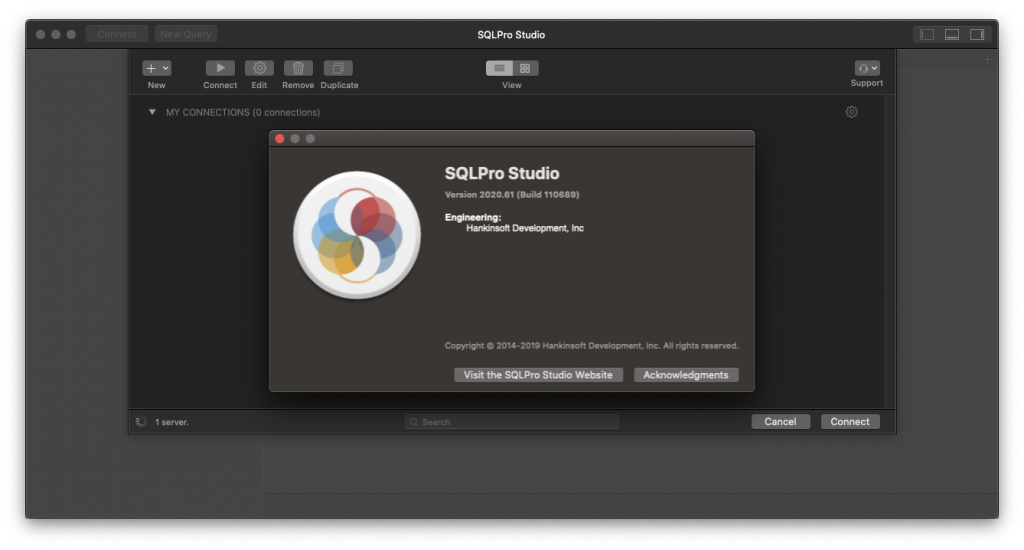The width and height of the screenshot is (1024, 550).
Task: Focus the Search connections field
Action: (x=512, y=422)
